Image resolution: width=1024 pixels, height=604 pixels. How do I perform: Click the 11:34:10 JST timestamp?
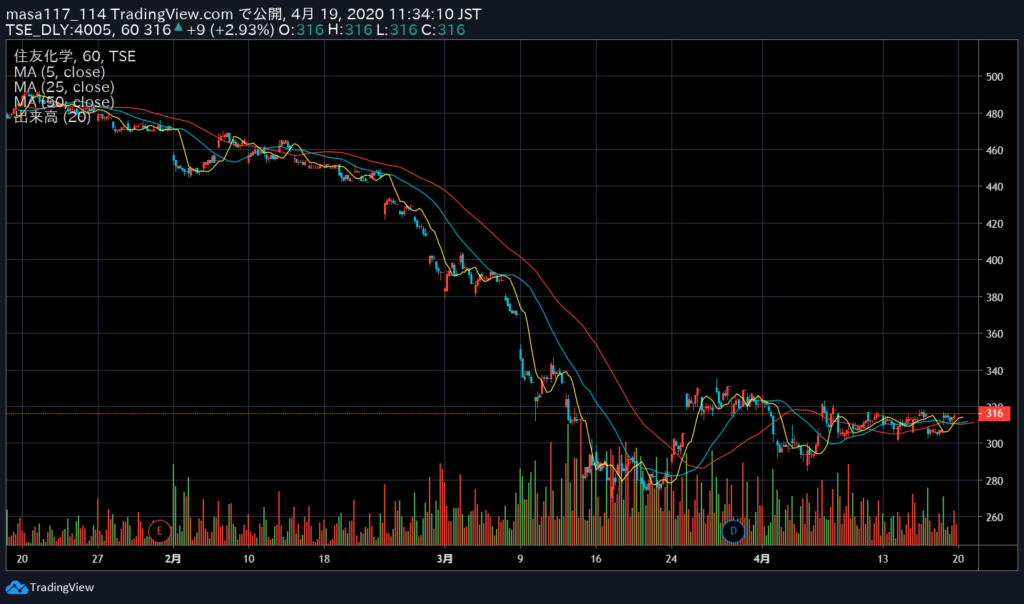(435, 14)
